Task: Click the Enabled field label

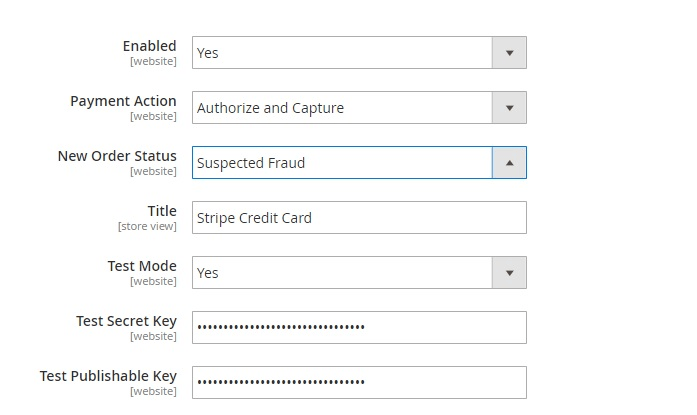Action: tap(149, 46)
